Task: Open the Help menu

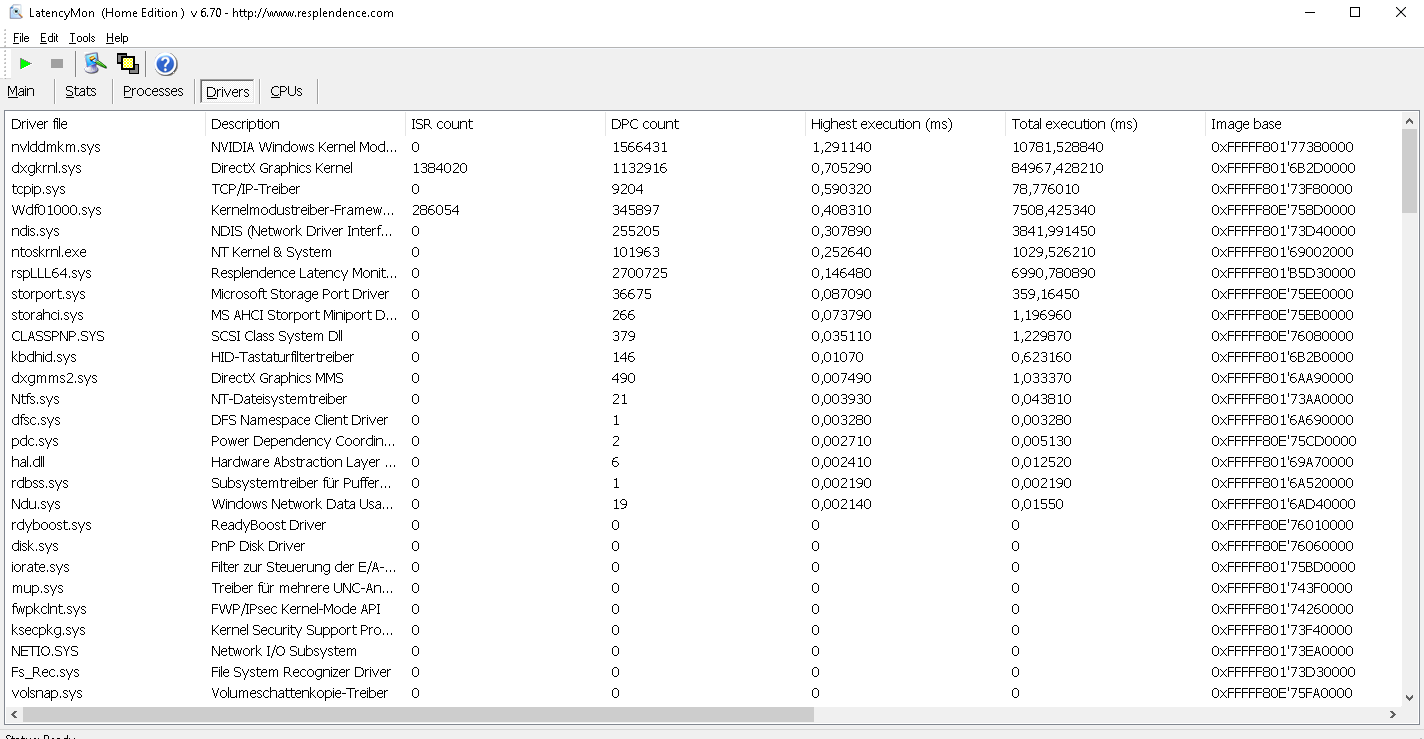Action: 117,38
